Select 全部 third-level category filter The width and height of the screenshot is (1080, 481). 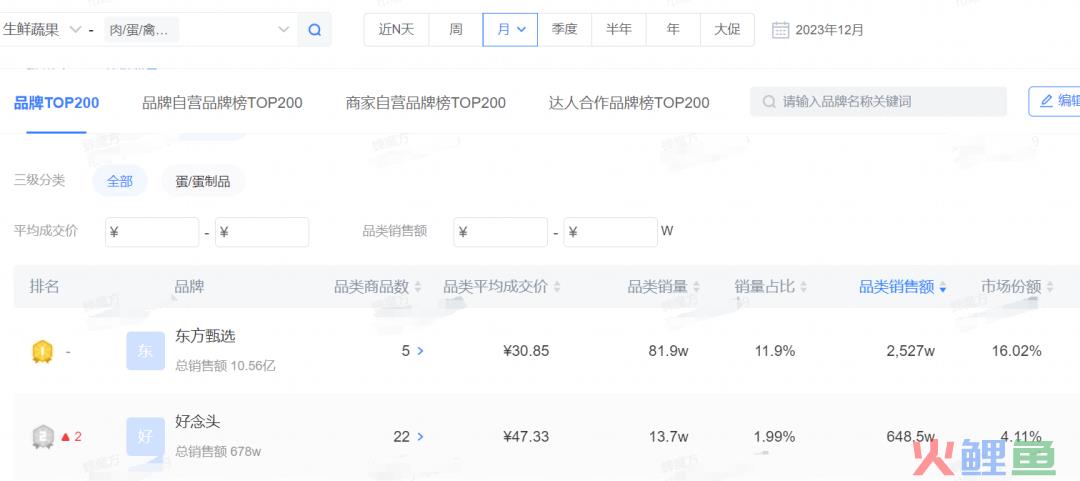[120, 181]
